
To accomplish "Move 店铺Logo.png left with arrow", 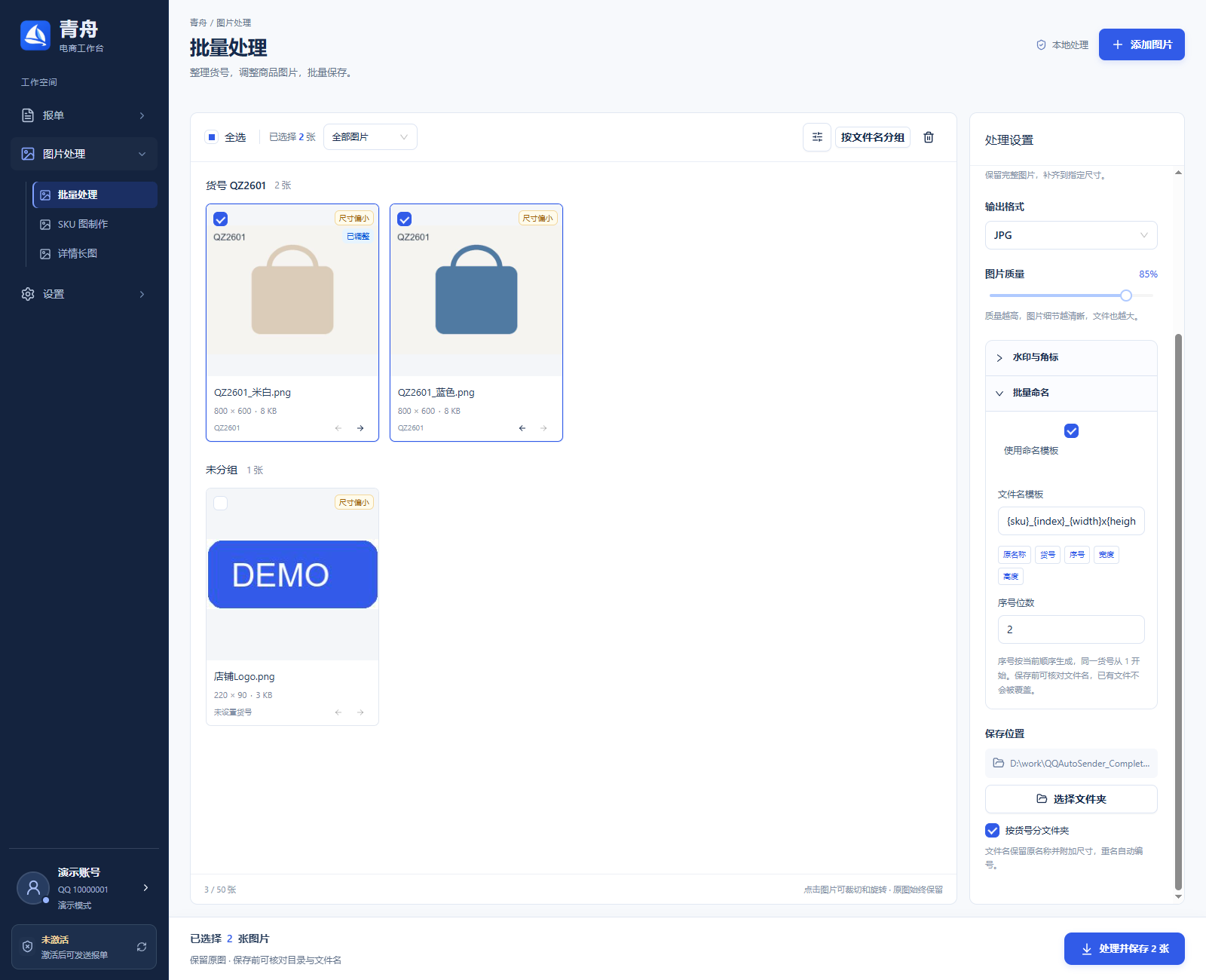I will click(338, 712).
